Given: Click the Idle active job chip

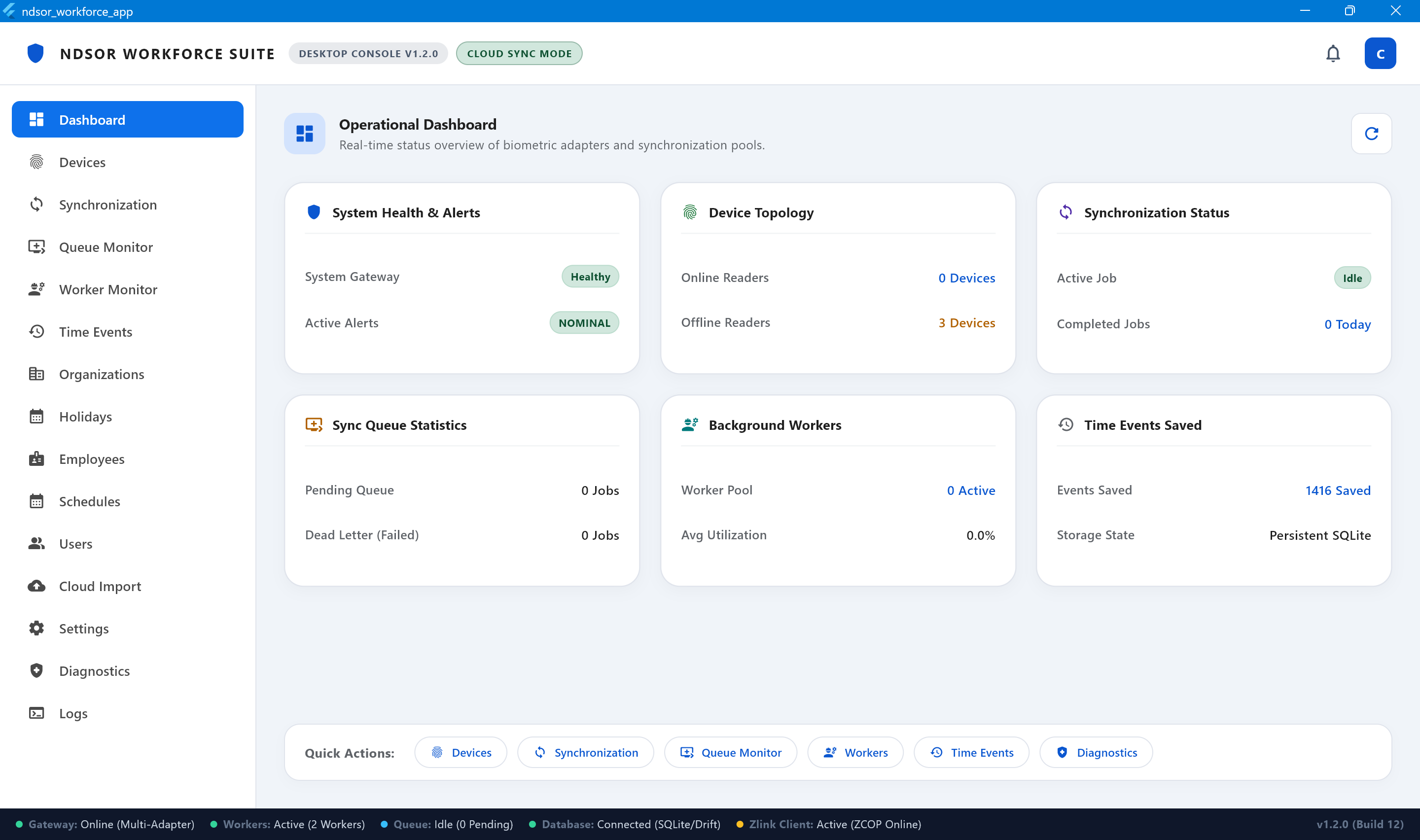Looking at the screenshot, I should coord(1352,278).
